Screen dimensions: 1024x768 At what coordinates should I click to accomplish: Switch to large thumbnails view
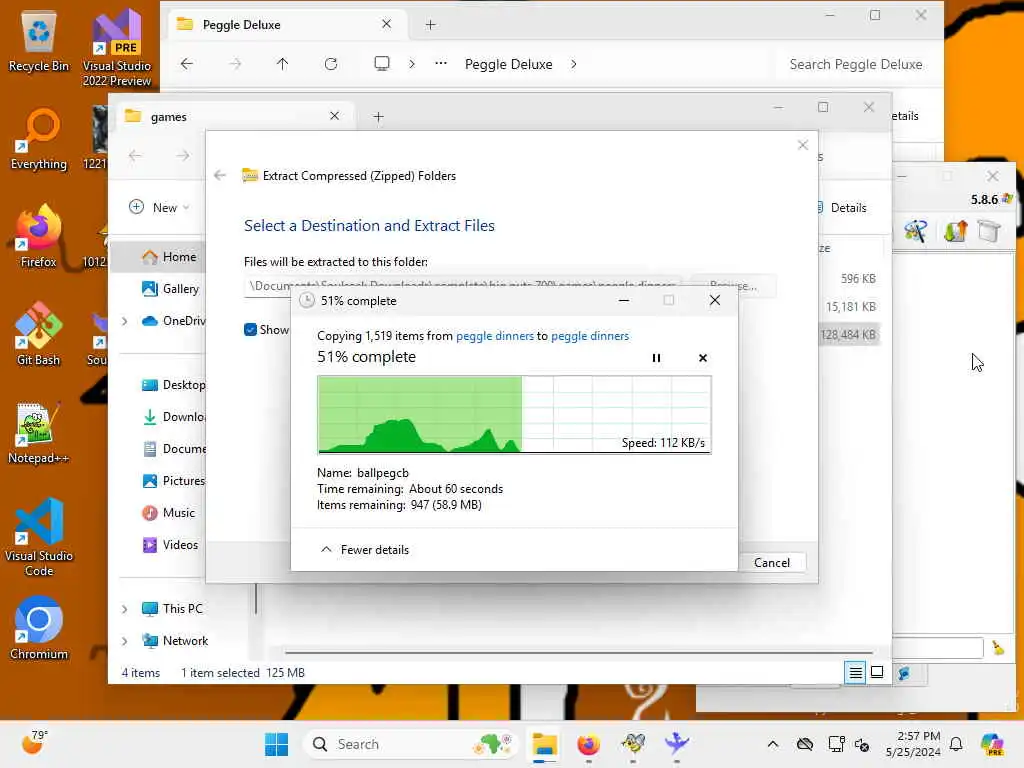coord(877,673)
